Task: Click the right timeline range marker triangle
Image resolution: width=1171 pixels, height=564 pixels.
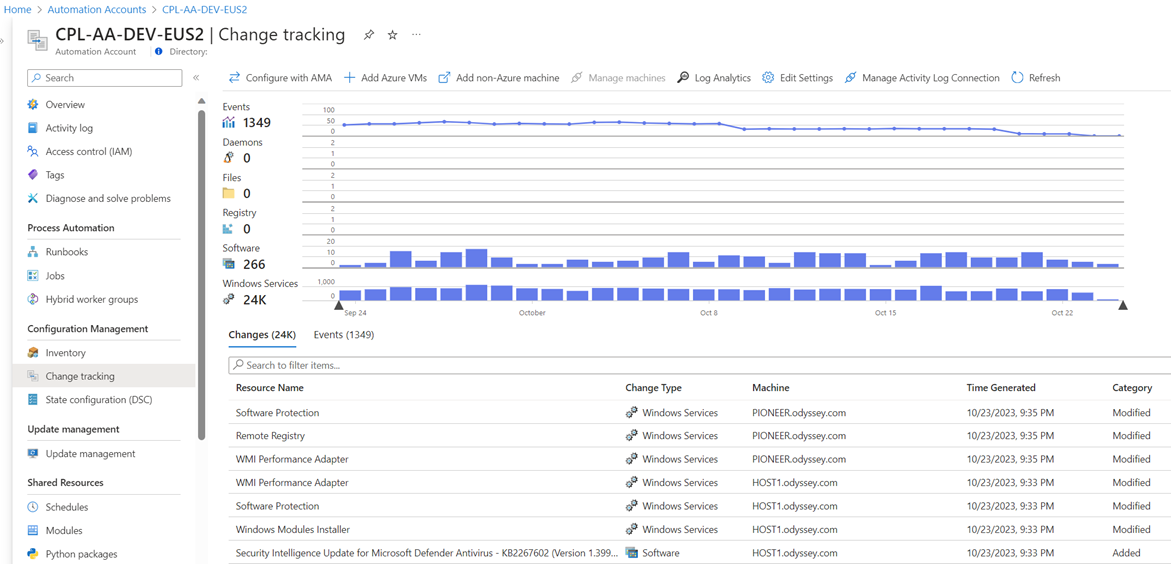Action: pyautogui.click(x=1123, y=305)
